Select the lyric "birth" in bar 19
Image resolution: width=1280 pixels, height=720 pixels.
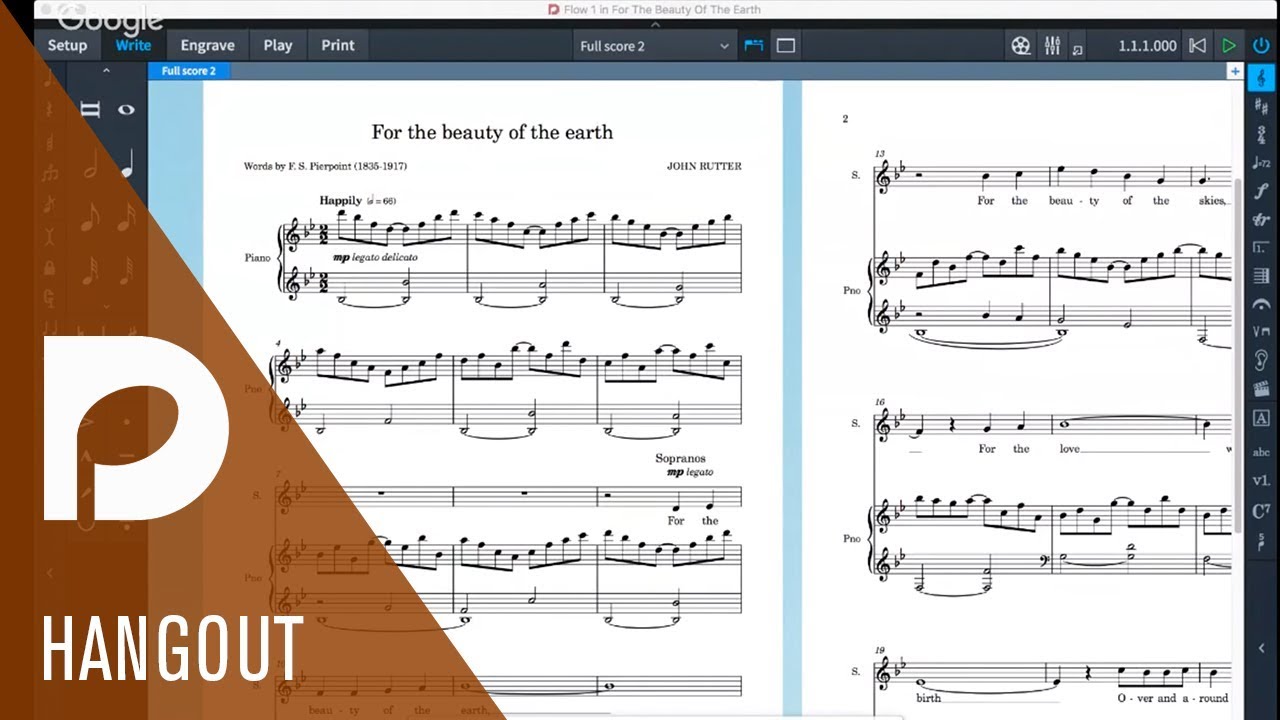pos(928,698)
